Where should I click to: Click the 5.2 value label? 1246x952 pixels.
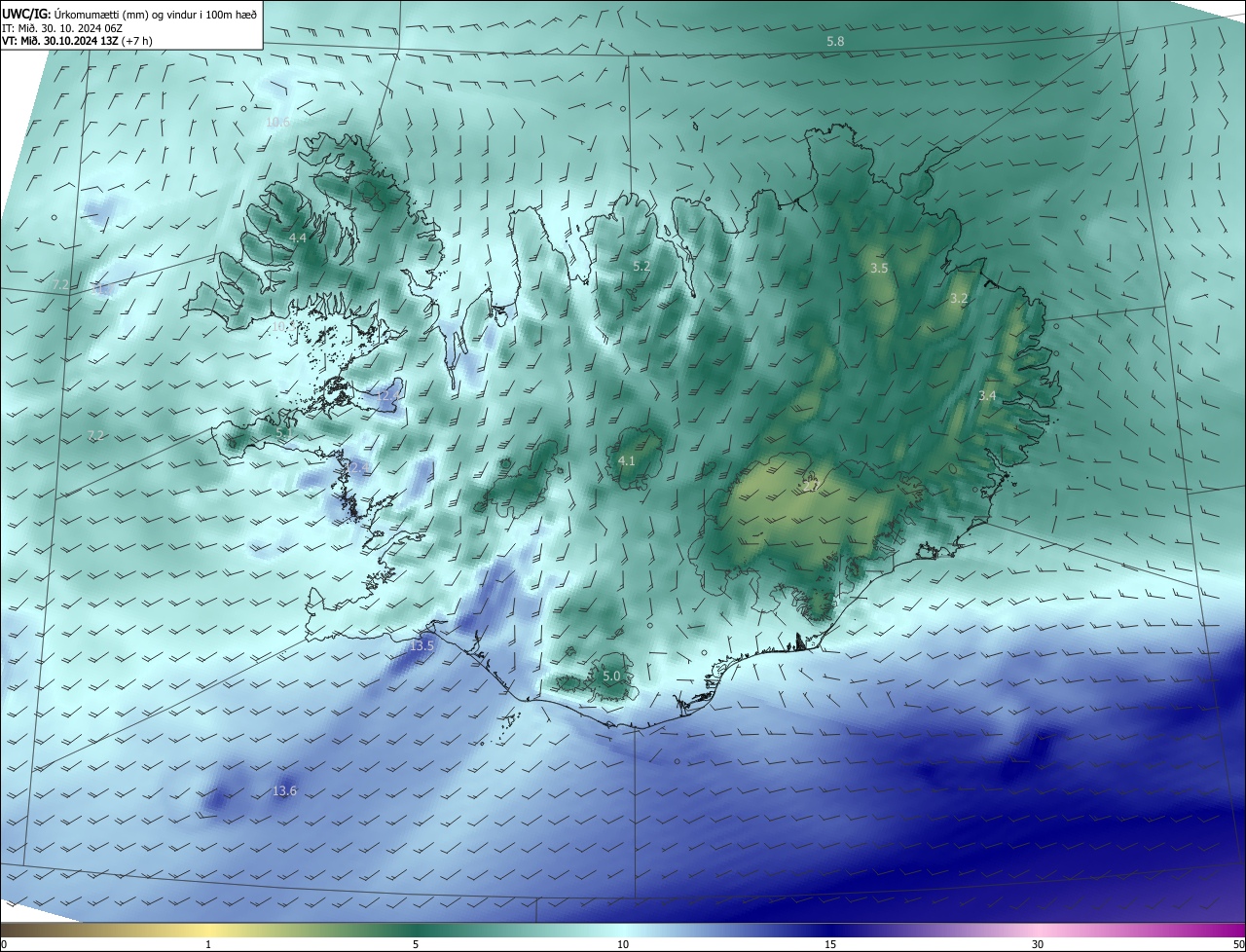[x=641, y=266]
